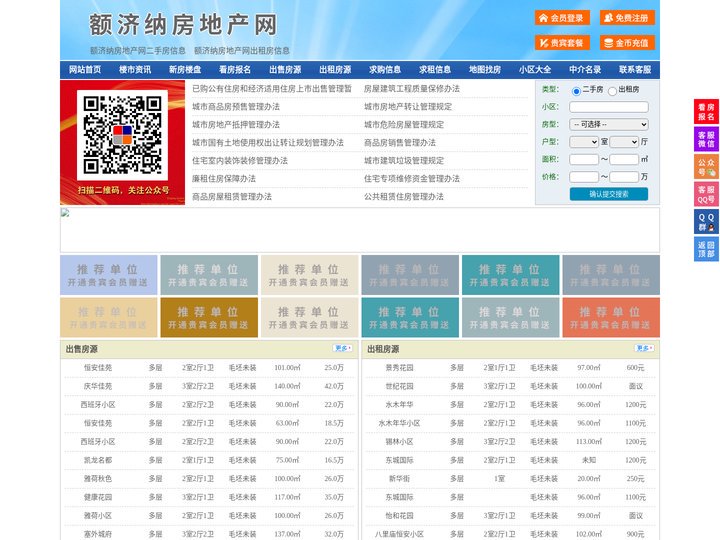Open the 贵宾套餐 VIP package button
720x540 pixels.
coord(562,43)
